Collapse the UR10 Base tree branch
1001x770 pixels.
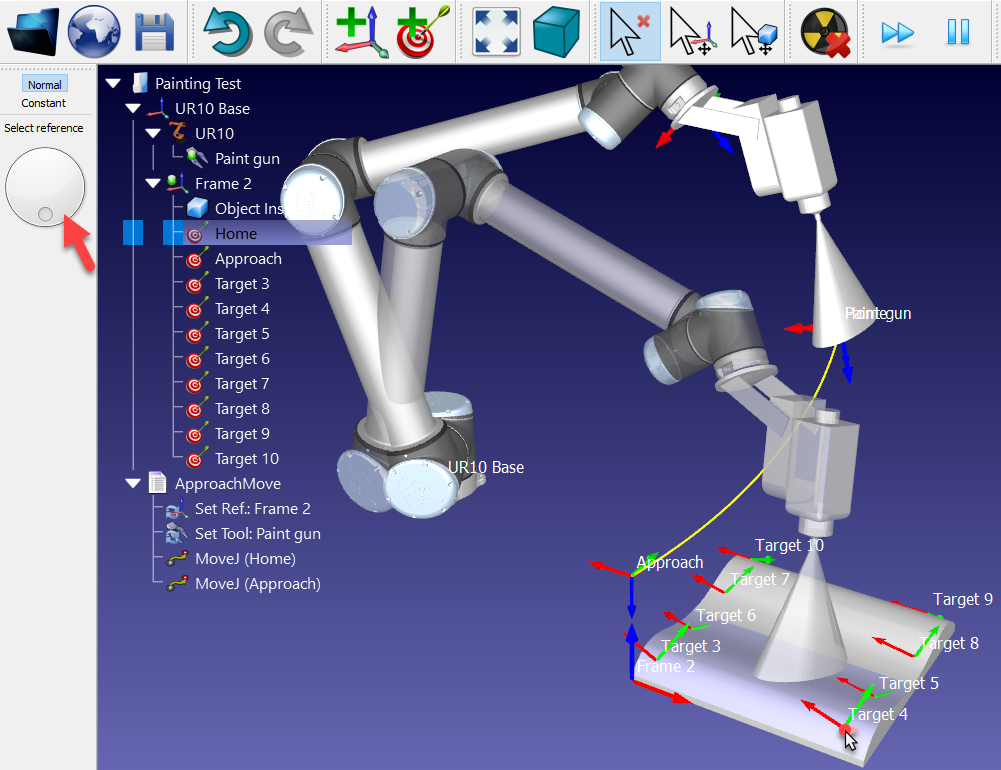coord(133,108)
